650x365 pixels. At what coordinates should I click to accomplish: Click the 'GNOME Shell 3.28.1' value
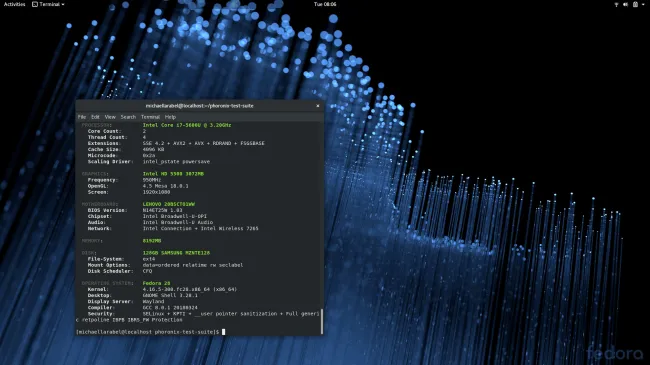coord(170,295)
